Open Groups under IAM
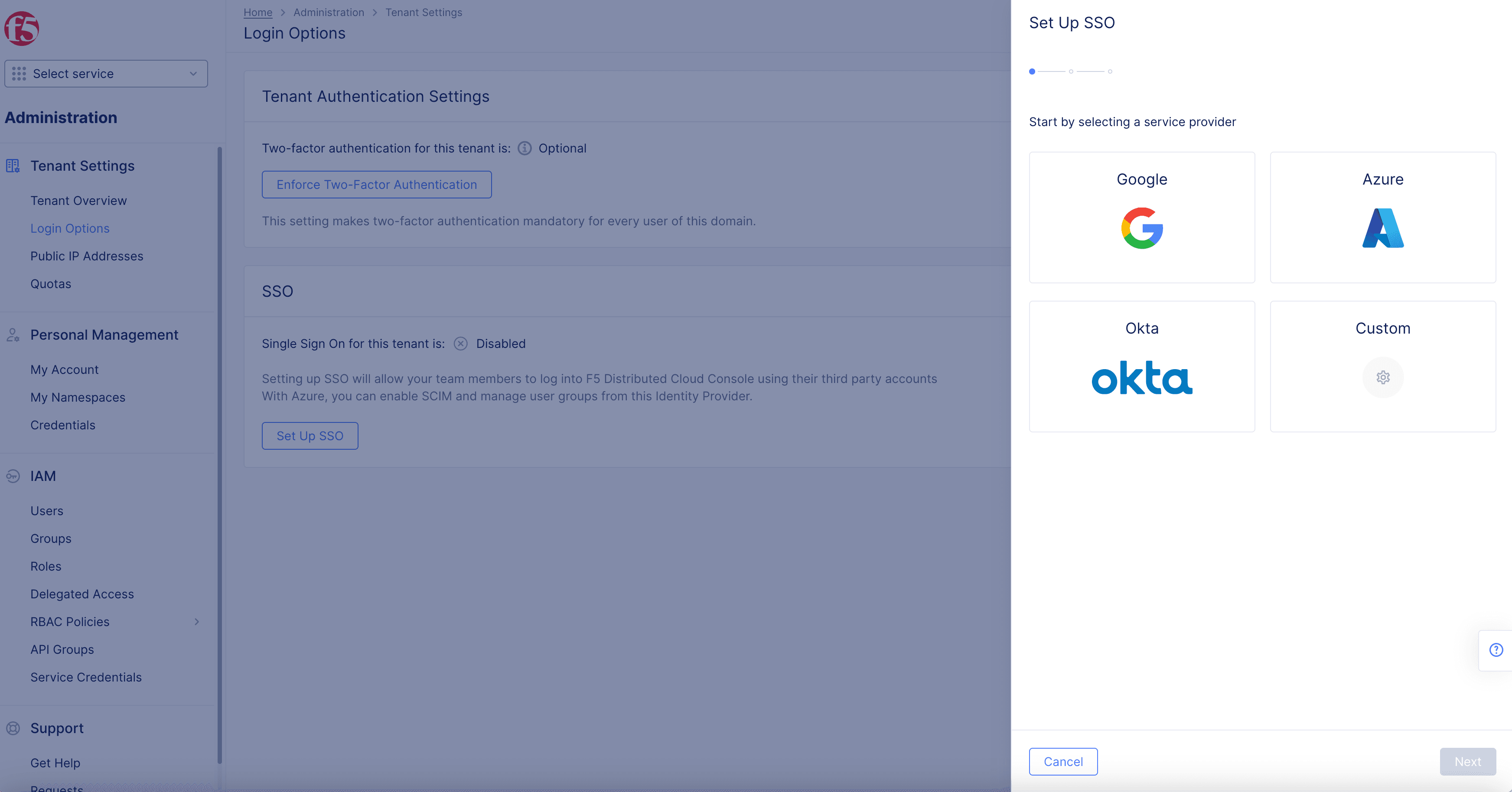This screenshot has width=1512, height=792. click(x=51, y=539)
